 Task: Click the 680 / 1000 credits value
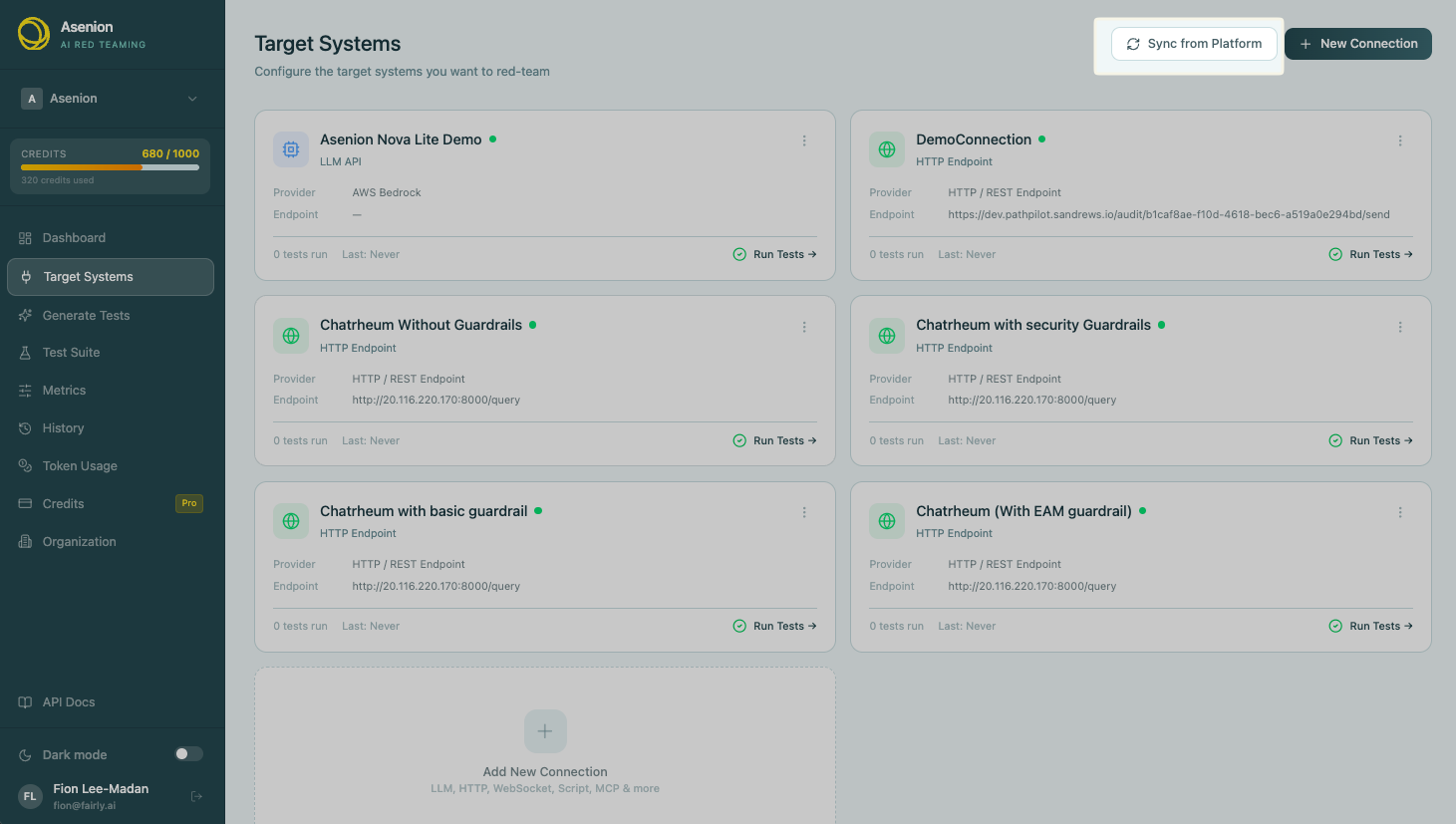170,153
